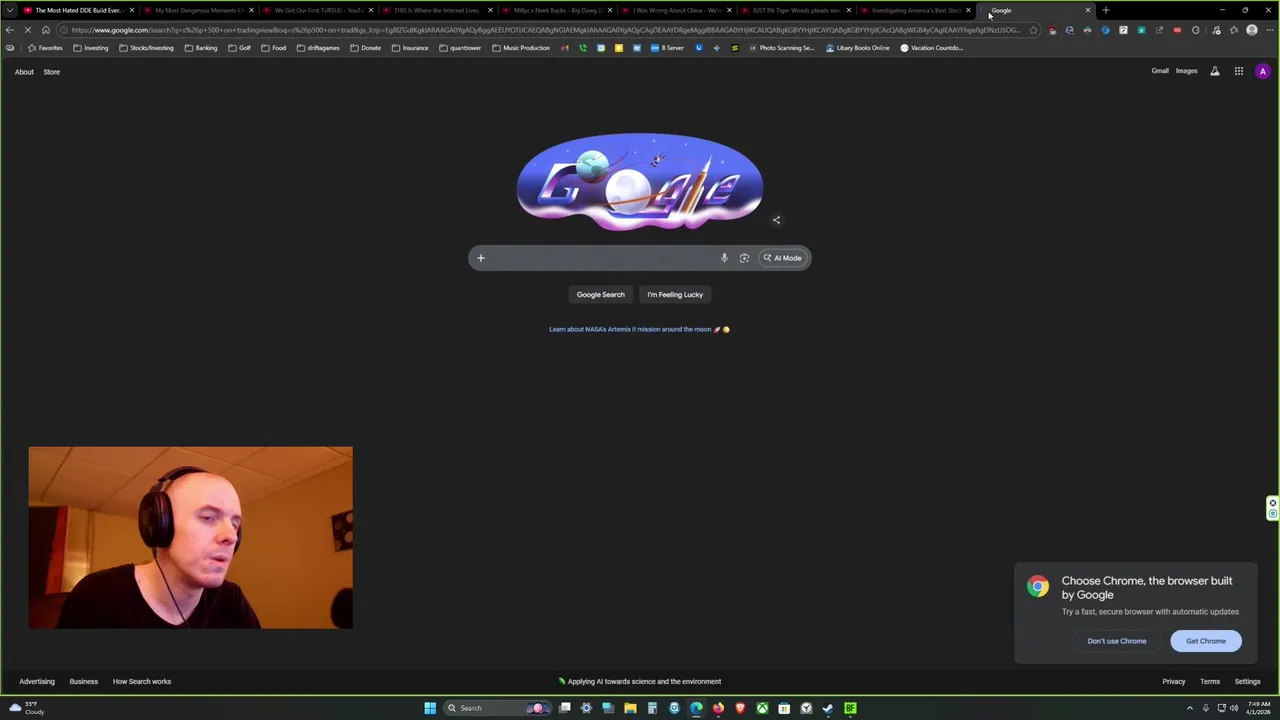Choose Don't use Chrome

click(x=1117, y=641)
